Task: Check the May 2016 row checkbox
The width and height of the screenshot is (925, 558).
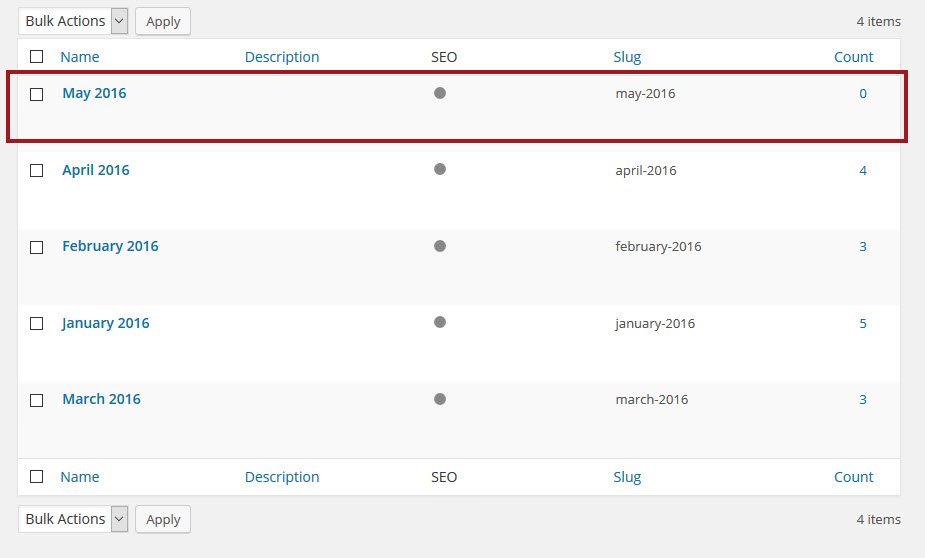Action: coord(37,94)
